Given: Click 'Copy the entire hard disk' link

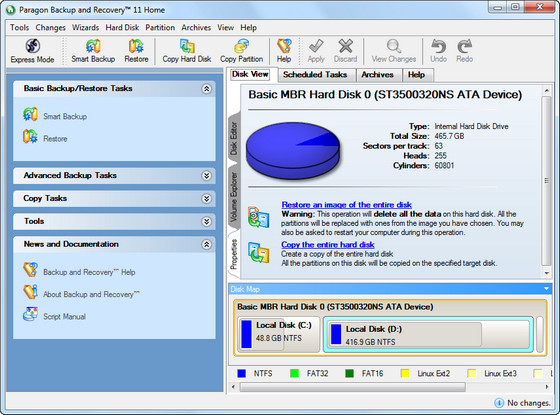Looking at the screenshot, I should 328,245.
